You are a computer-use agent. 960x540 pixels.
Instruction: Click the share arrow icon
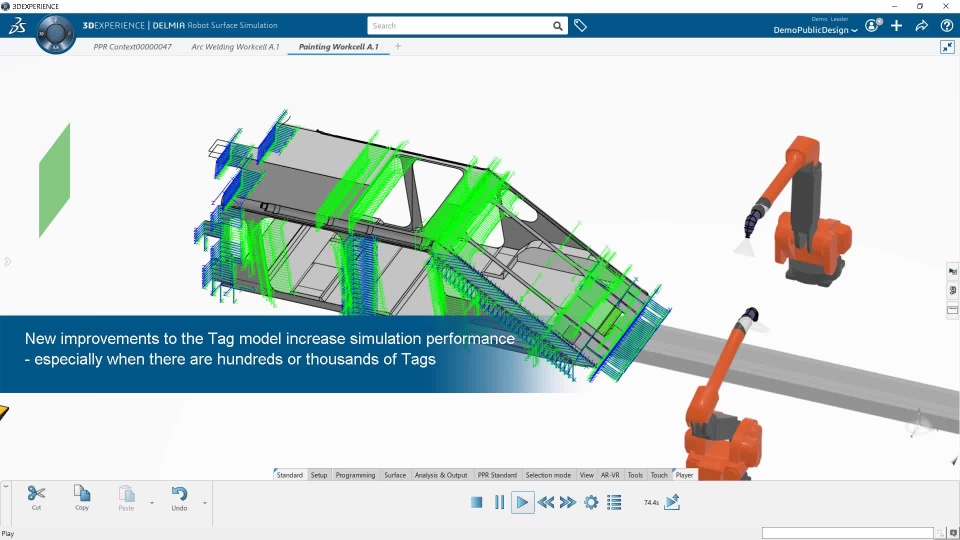tap(921, 26)
